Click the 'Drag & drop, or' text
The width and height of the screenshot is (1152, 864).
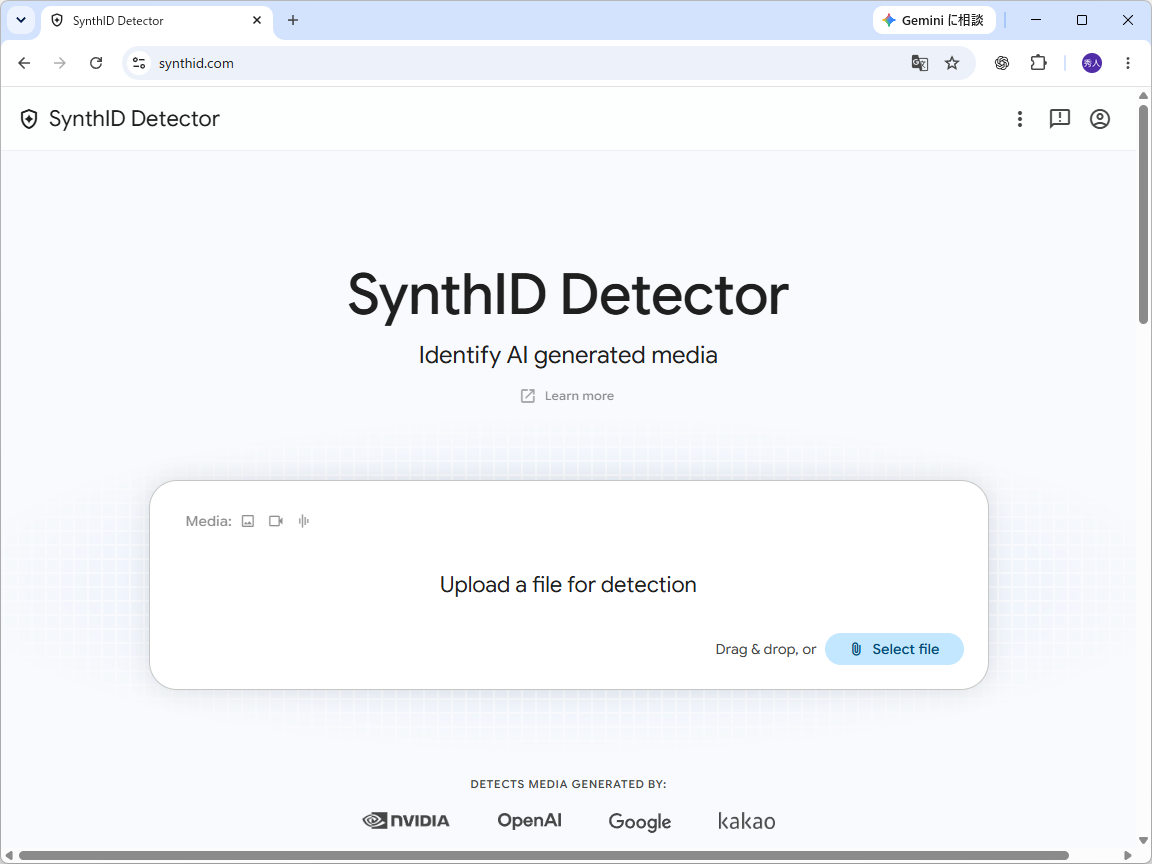[x=766, y=649]
